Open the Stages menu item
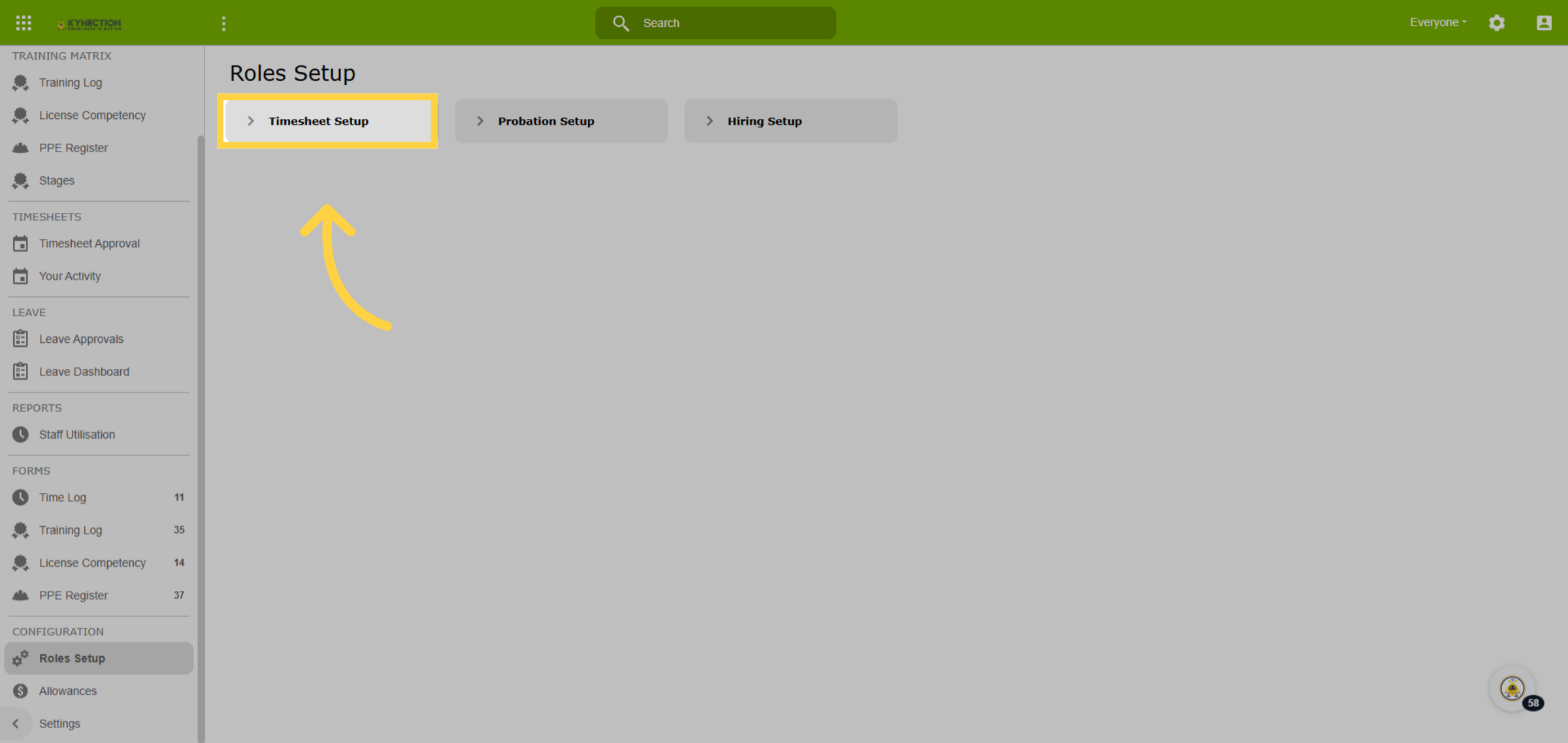Viewport: 1568px width, 743px height. pyautogui.click(x=98, y=181)
